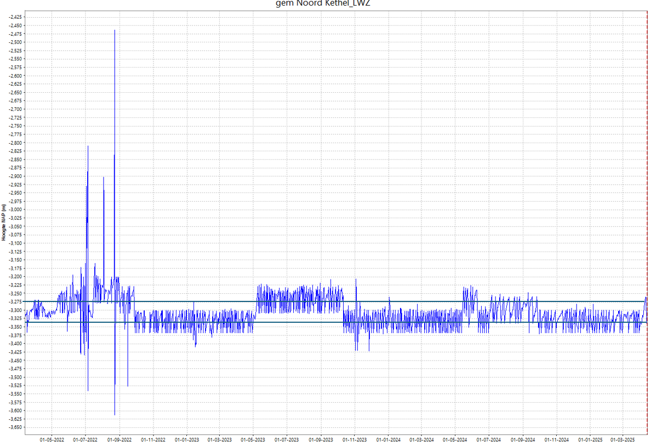Screen dimensions: 648x443
Task: Click the vertical y-axis title label
Action: [4, 222]
